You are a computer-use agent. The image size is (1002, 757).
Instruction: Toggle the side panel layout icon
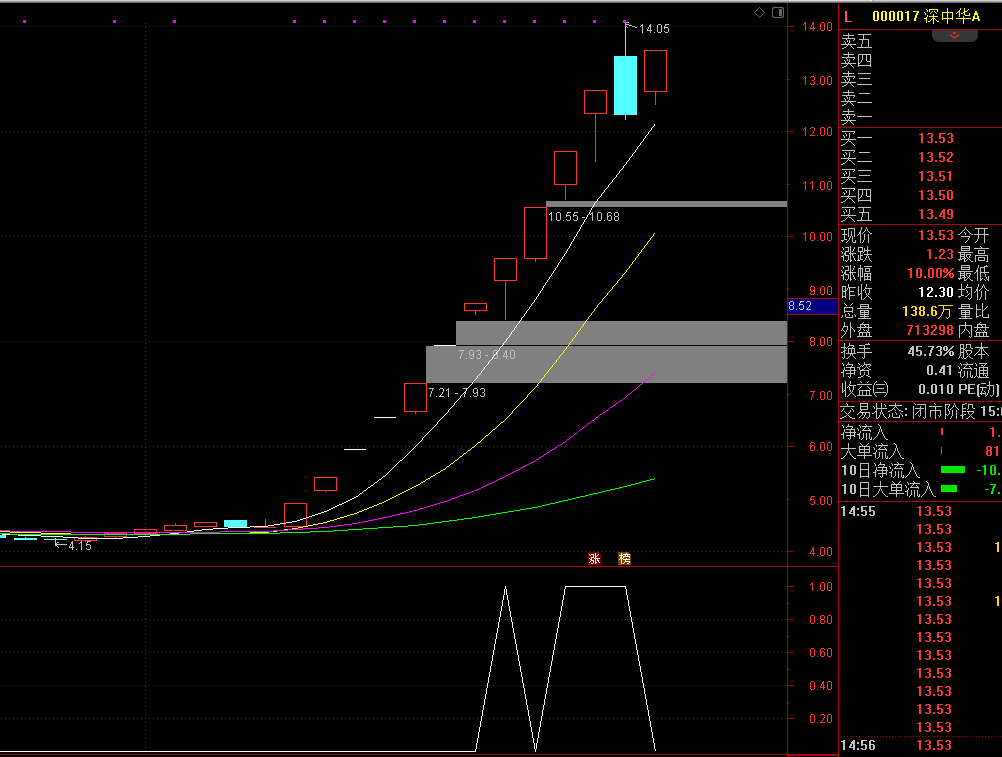pos(778,12)
